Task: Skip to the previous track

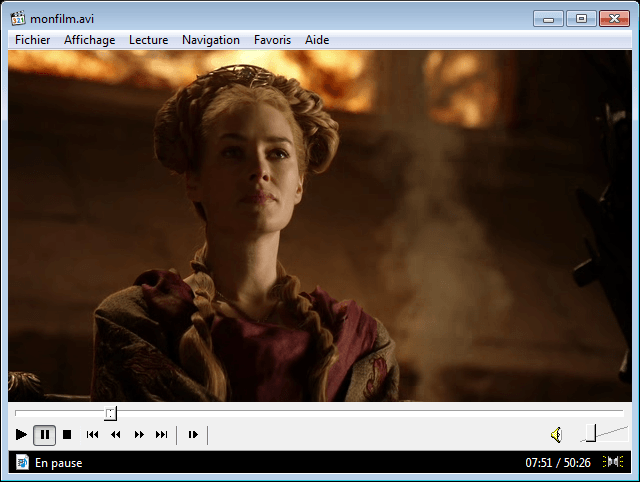Action: click(92, 434)
